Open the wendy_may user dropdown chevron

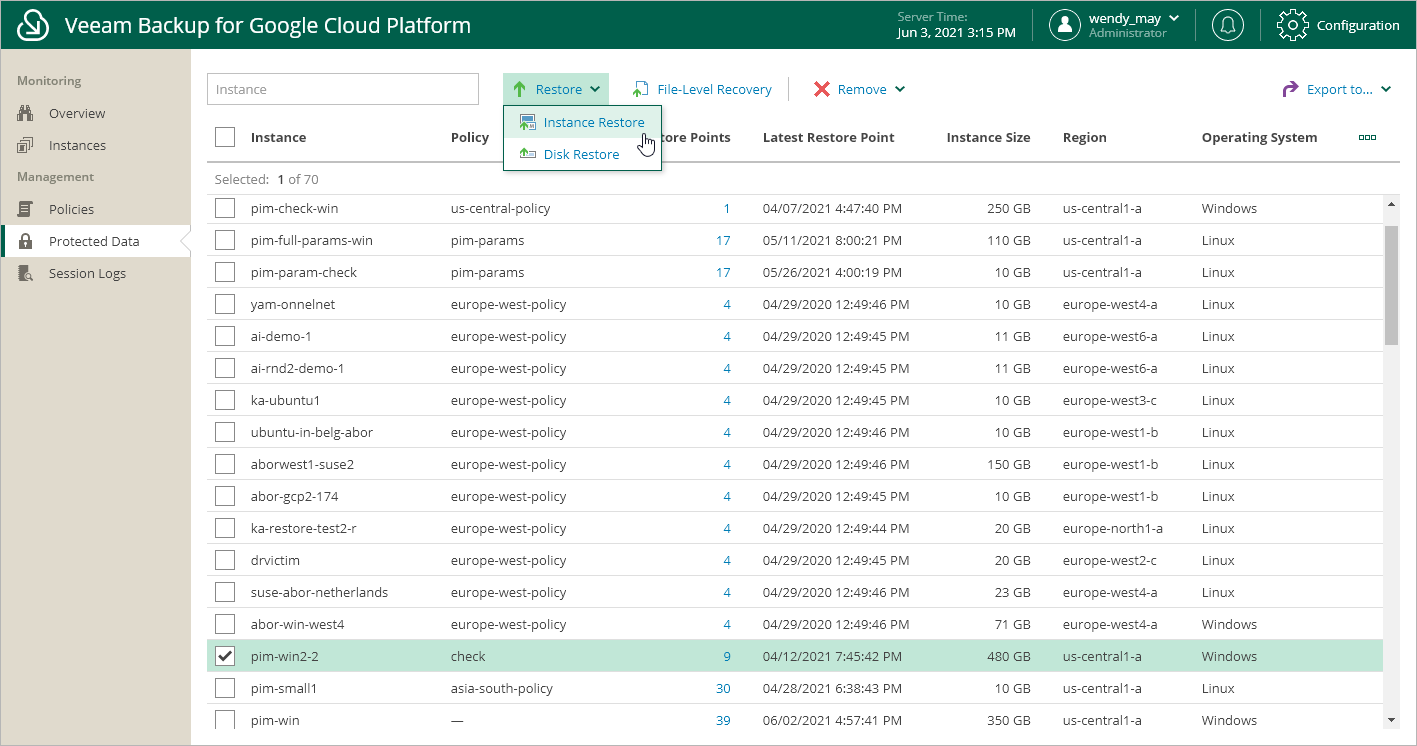tap(1174, 18)
